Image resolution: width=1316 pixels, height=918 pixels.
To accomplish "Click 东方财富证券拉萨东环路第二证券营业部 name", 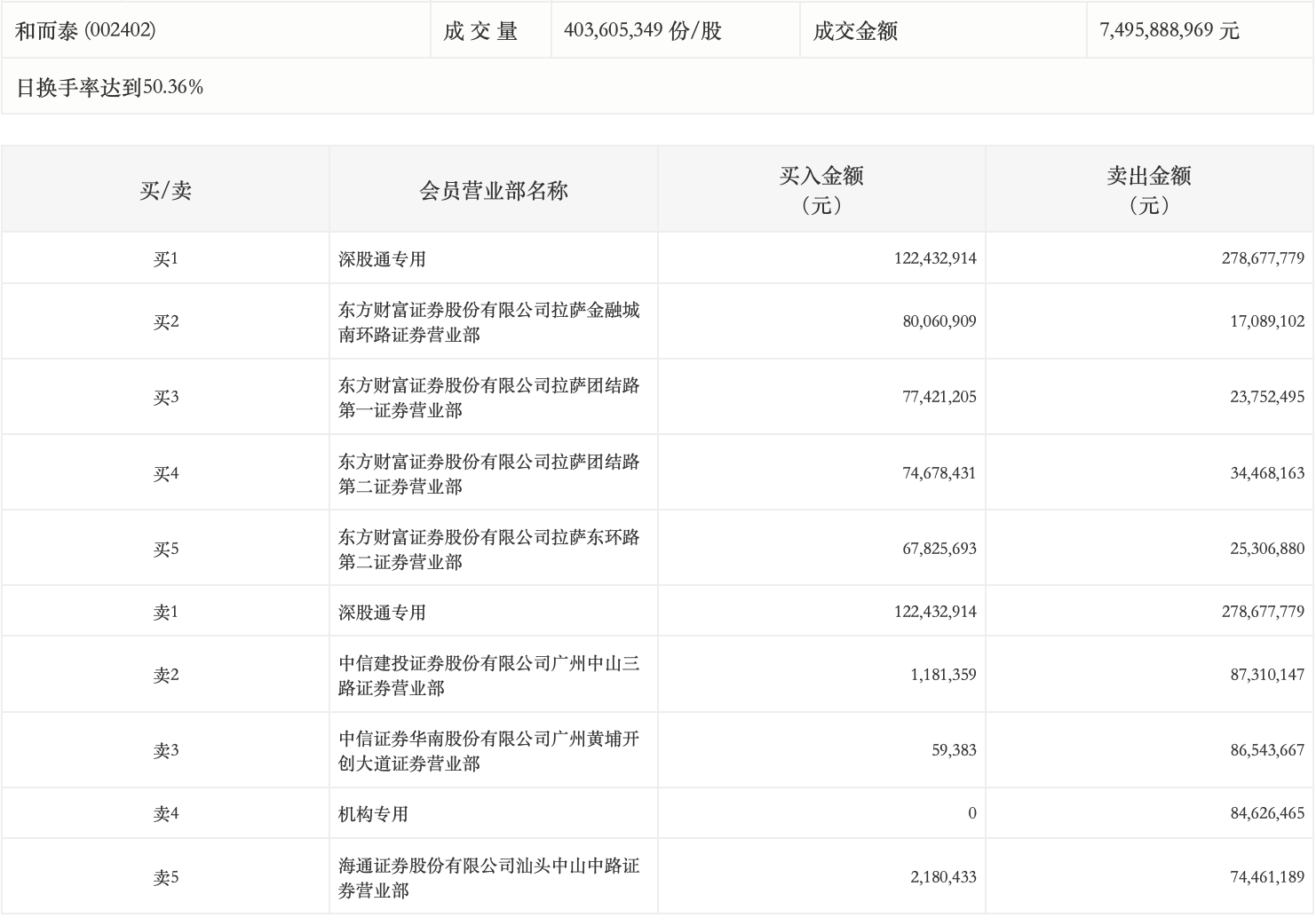I will (x=489, y=550).
